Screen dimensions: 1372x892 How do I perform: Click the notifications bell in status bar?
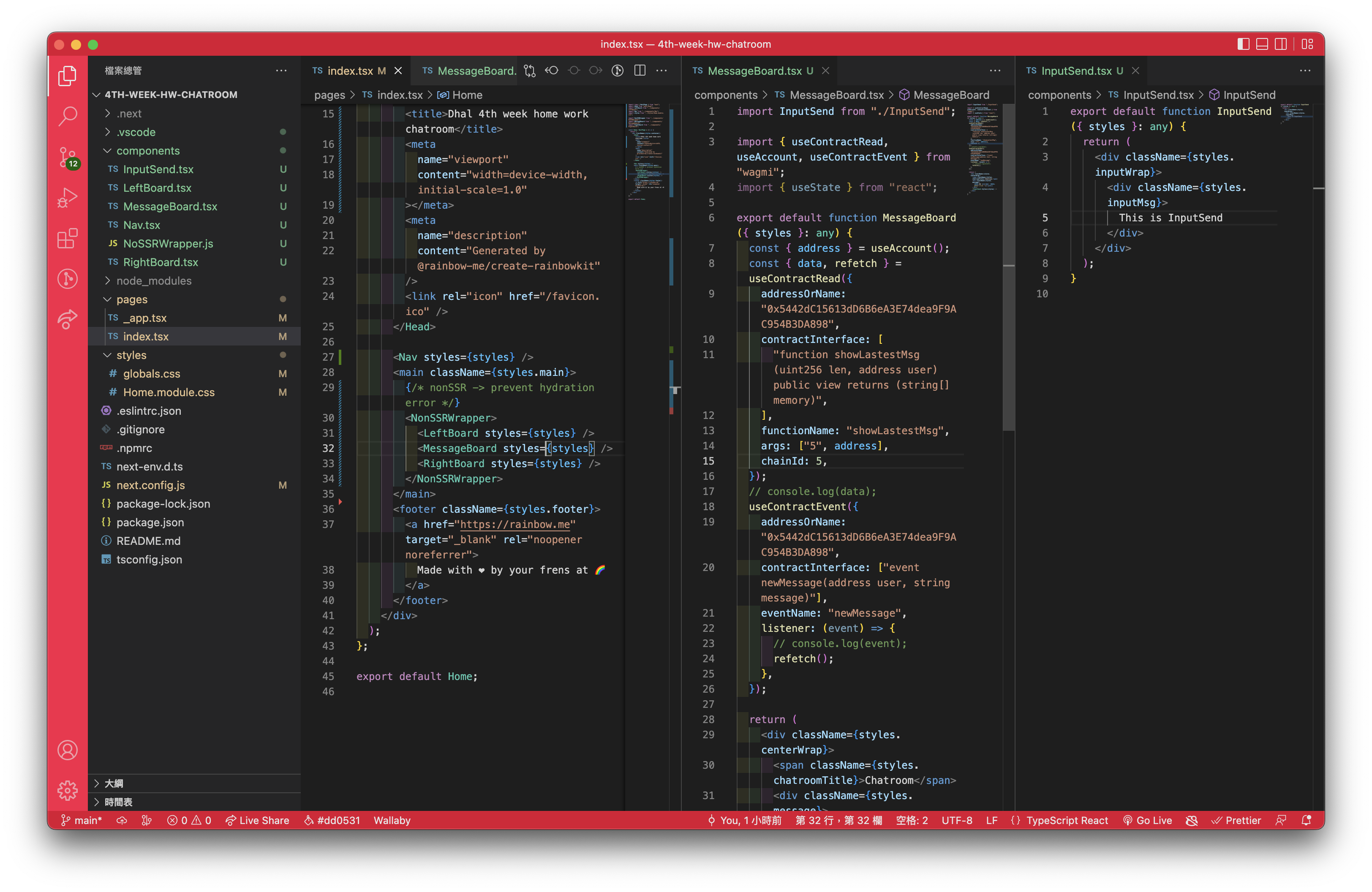click(x=1306, y=820)
